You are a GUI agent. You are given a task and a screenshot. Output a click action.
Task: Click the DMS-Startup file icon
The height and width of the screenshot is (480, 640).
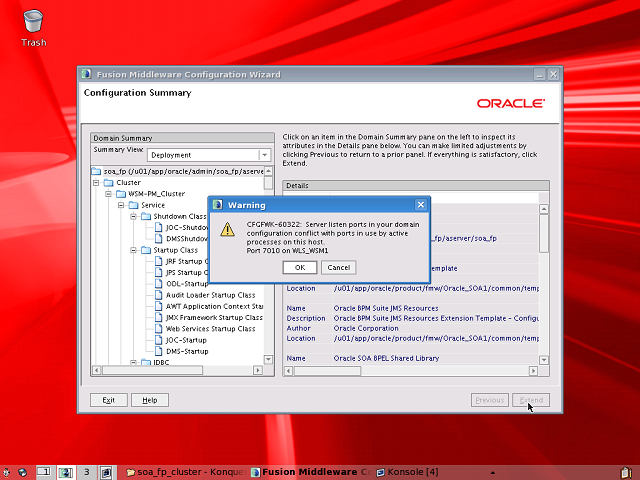pos(158,351)
